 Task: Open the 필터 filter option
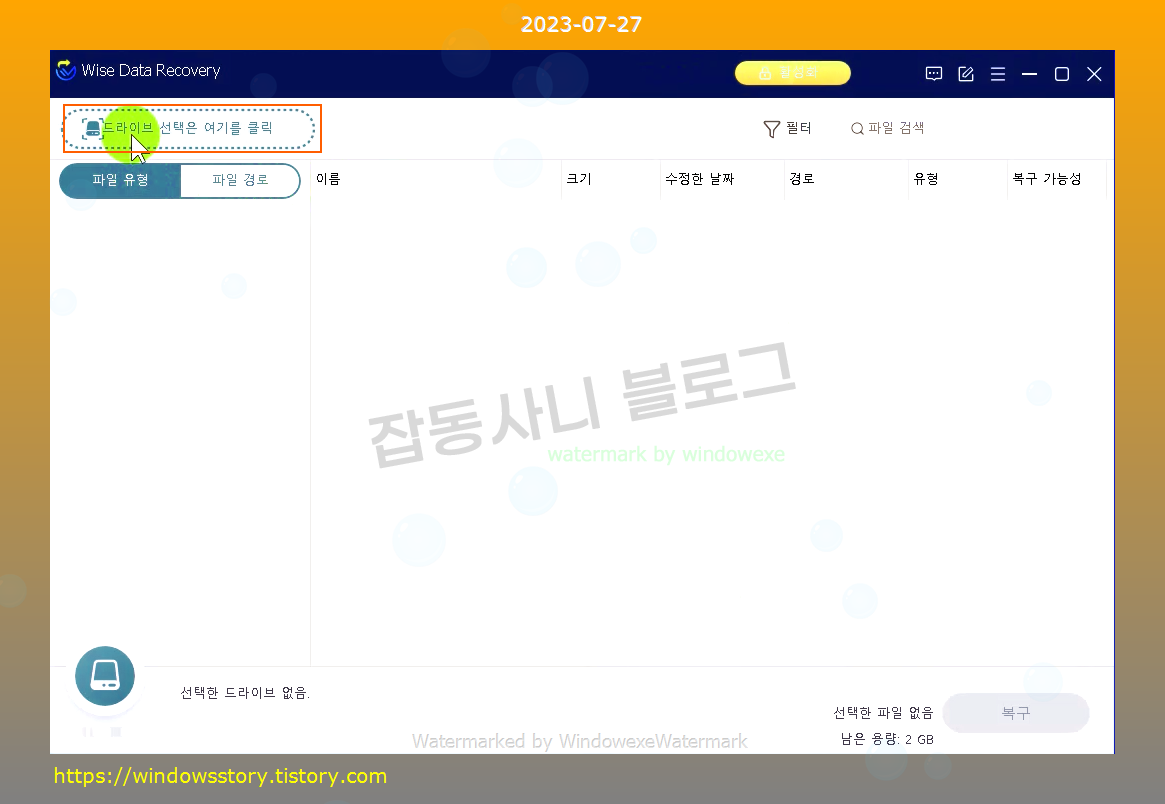pyautogui.click(x=788, y=129)
